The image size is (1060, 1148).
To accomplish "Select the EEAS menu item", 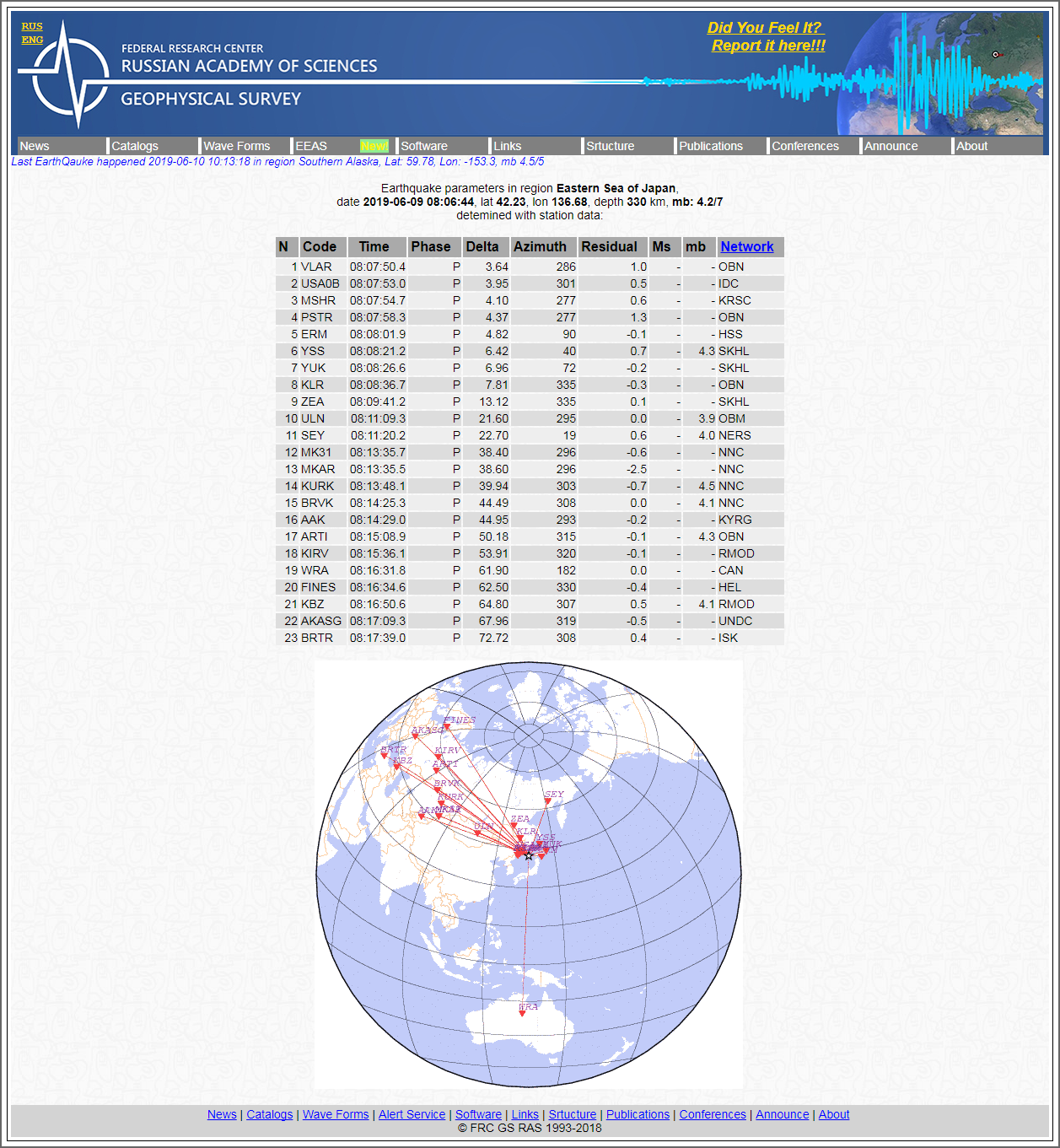I will coord(311,146).
